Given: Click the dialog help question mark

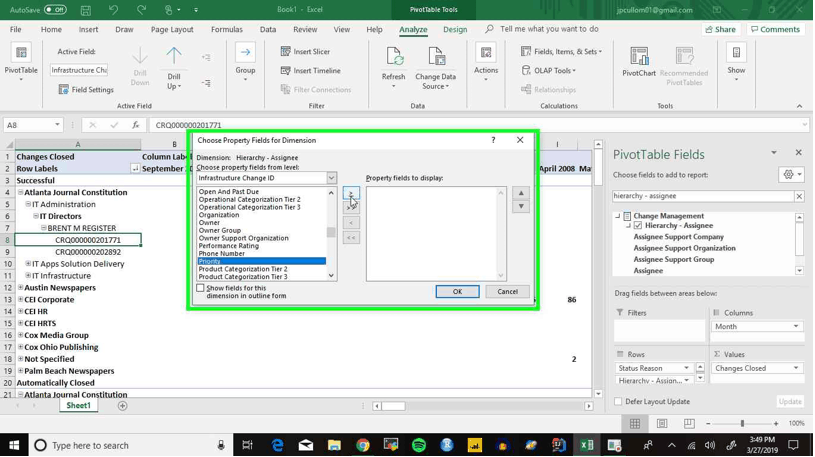Looking at the screenshot, I should [x=493, y=140].
